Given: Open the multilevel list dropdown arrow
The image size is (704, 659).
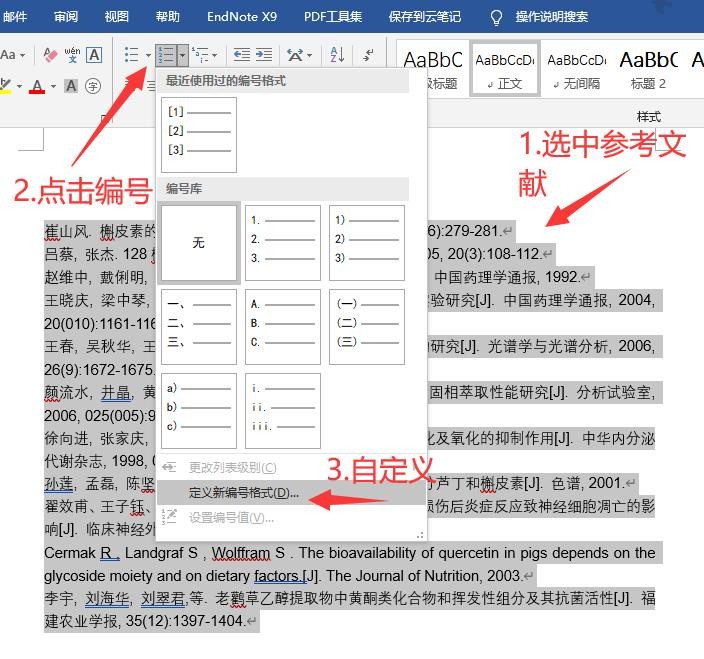Looking at the screenshot, I should click(x=215, y=56).
